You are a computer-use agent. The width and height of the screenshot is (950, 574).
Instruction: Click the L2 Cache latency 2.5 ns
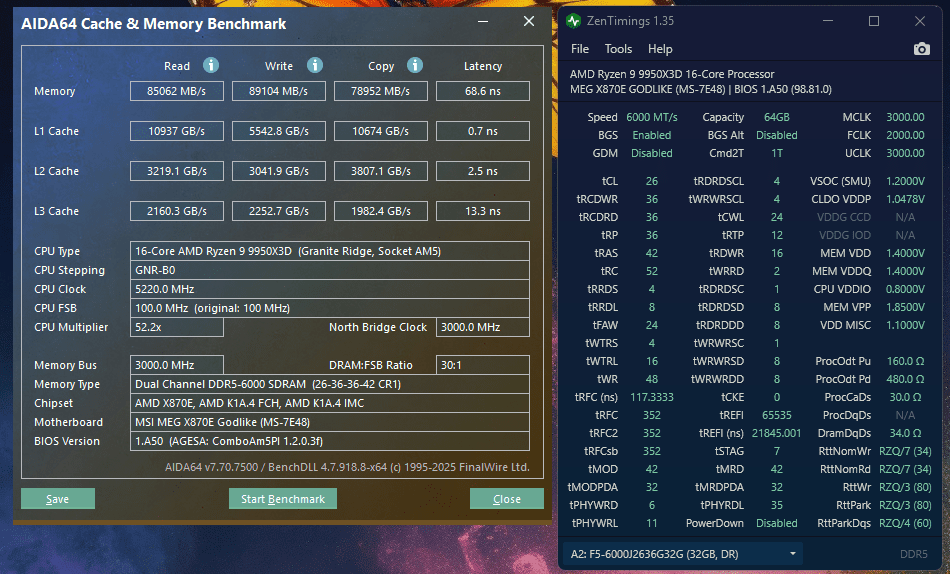point(483,171)
